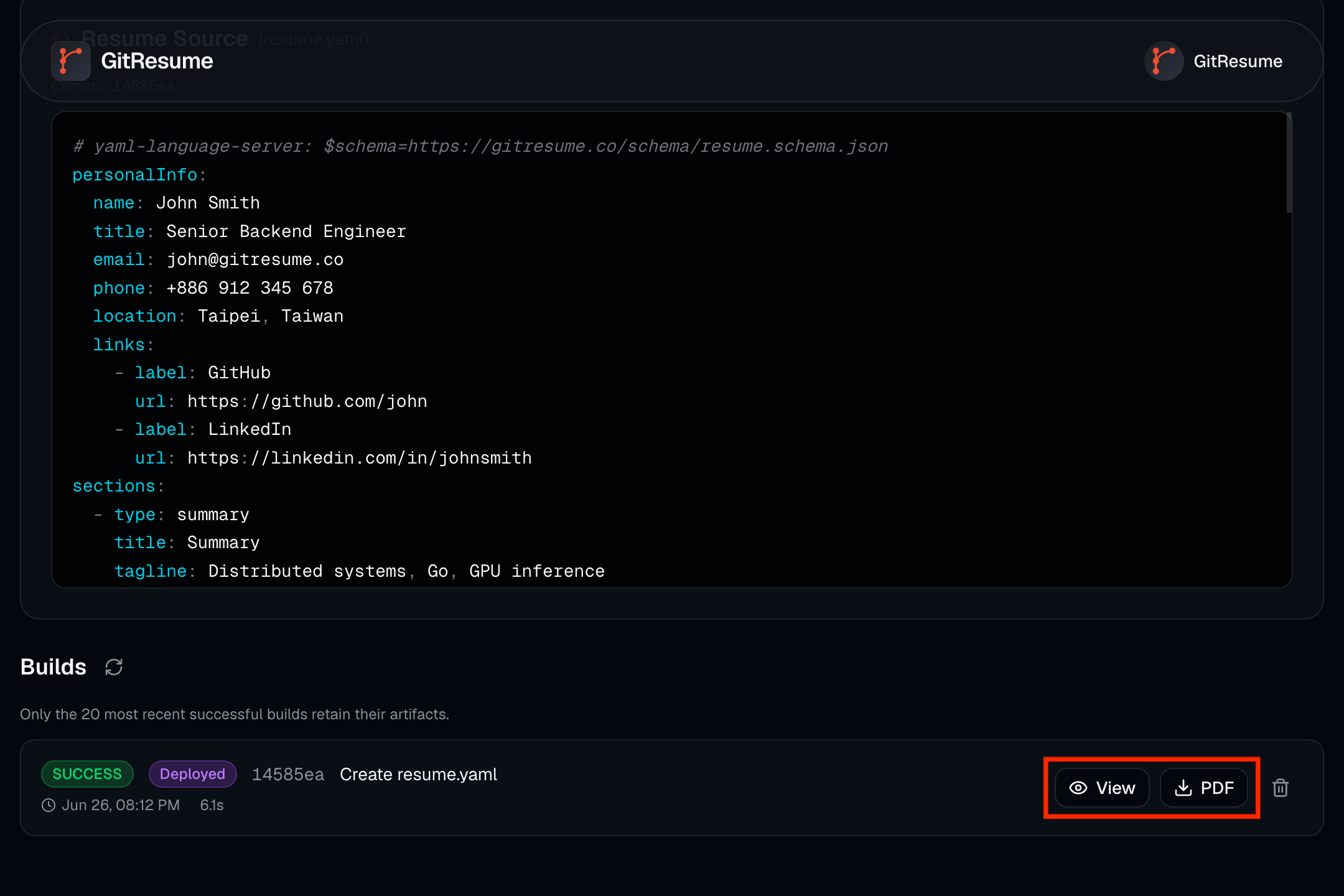Click the build time 'Jun 26, 08:12 PM'
The width and height of the screenshot is (1344, 896).
(120, 805)
